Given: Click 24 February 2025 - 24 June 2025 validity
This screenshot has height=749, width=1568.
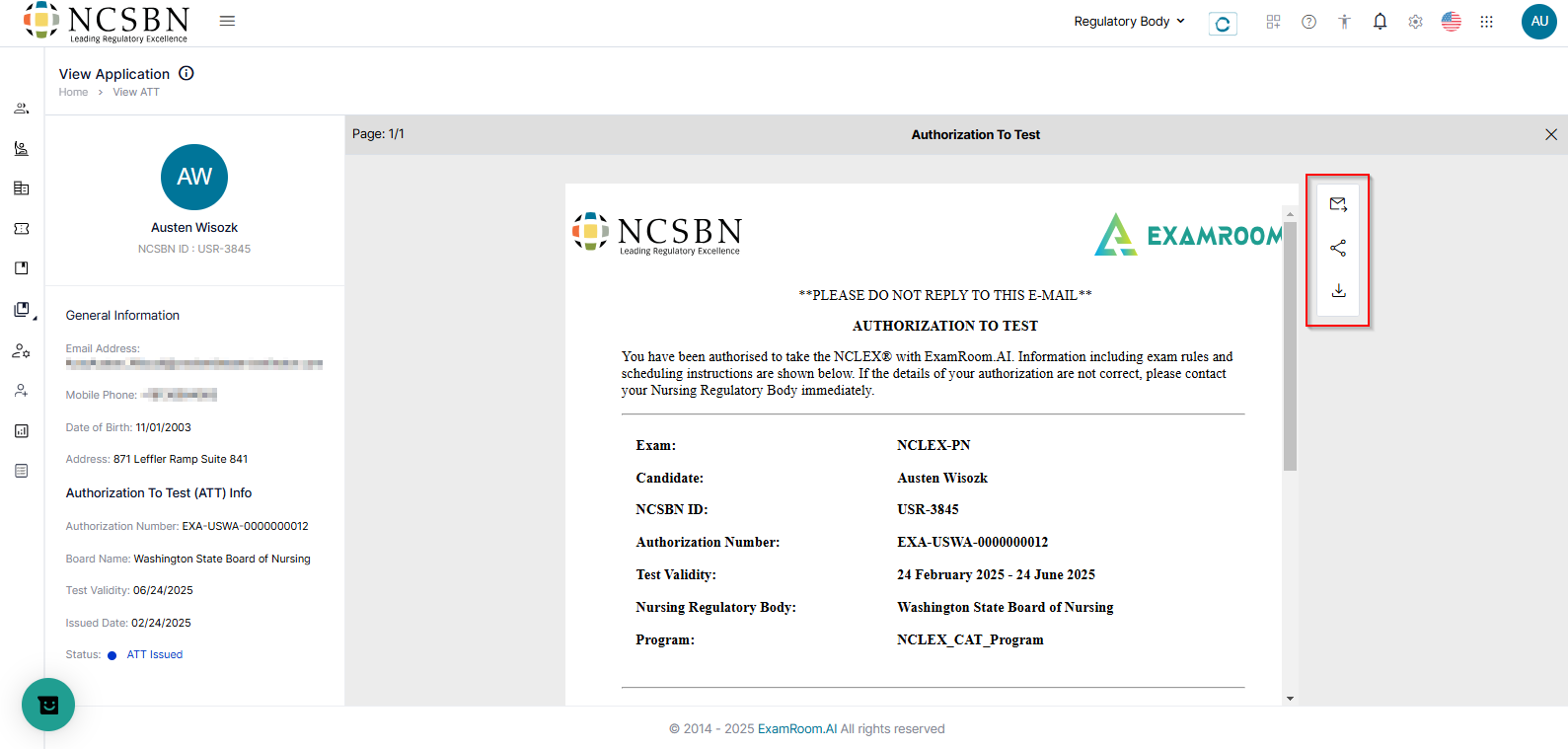Looking at the screenshot, I should click(x=996, y=574).
